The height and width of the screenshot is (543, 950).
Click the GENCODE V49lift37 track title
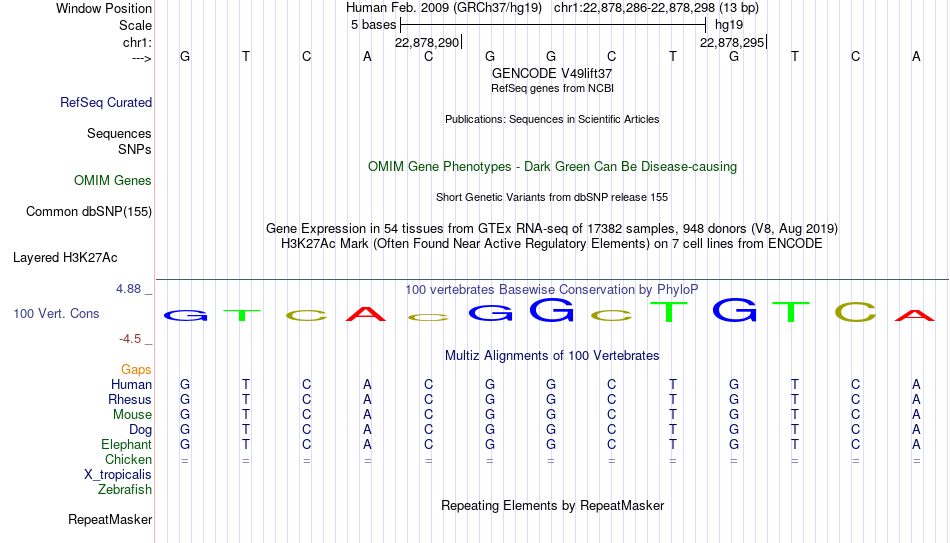[552, 73]
